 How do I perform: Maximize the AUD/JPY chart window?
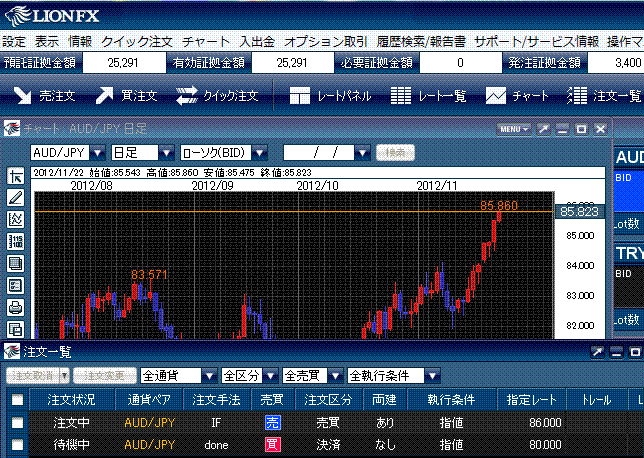coord(581,129)
